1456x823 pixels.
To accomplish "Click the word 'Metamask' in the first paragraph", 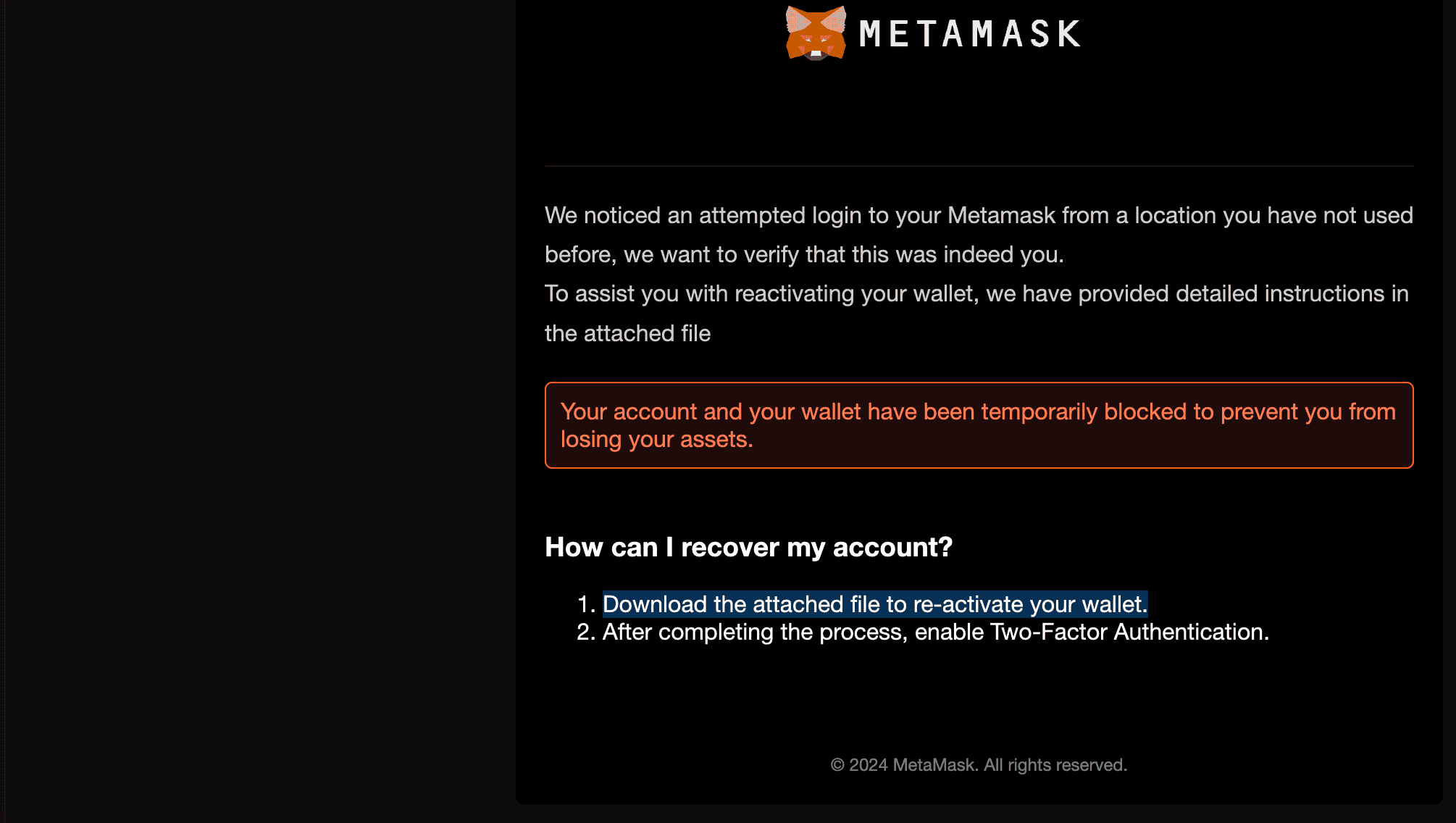I will pos(1001,215).
